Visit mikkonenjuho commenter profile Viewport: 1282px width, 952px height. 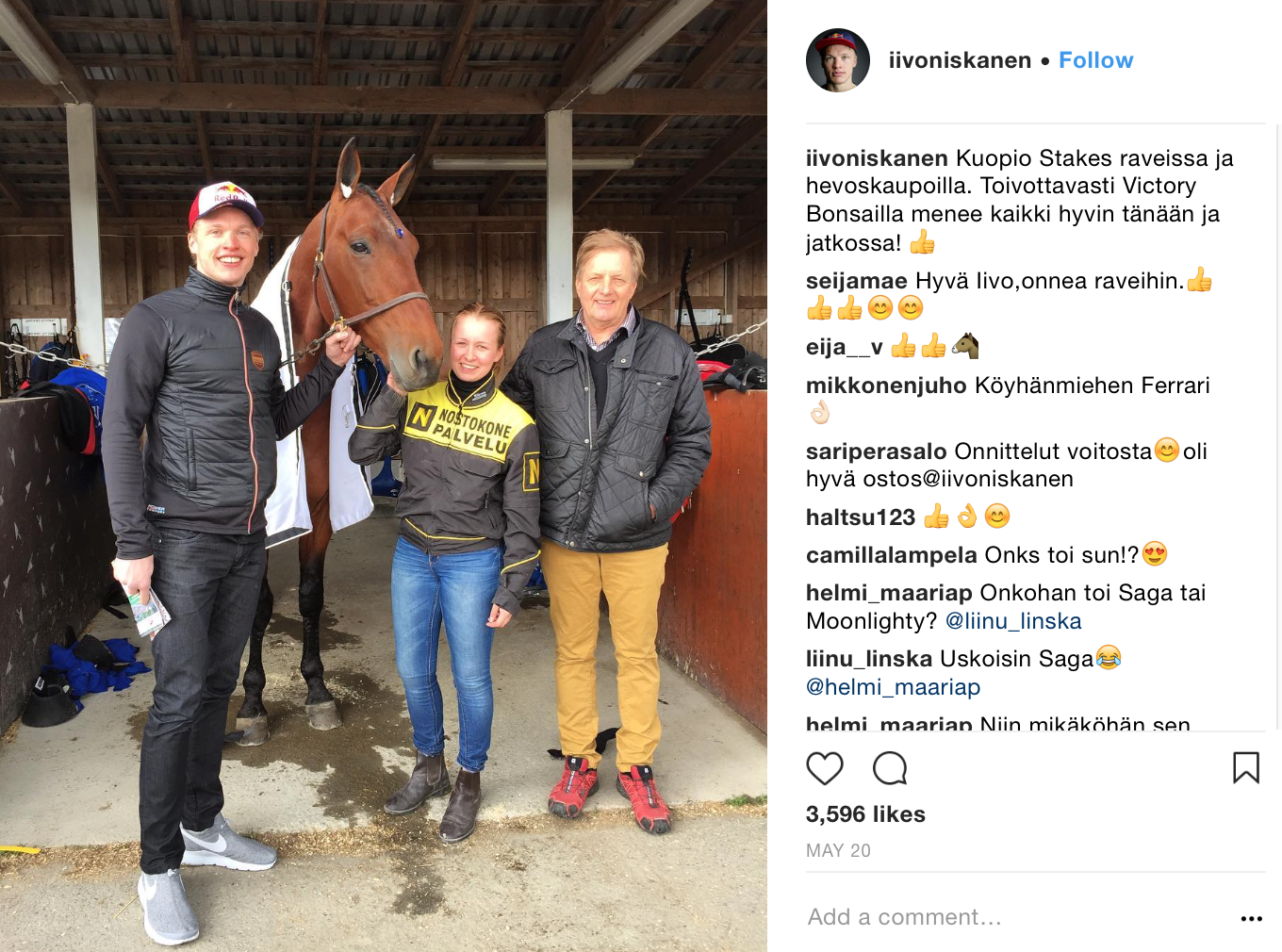pos(886,386)
